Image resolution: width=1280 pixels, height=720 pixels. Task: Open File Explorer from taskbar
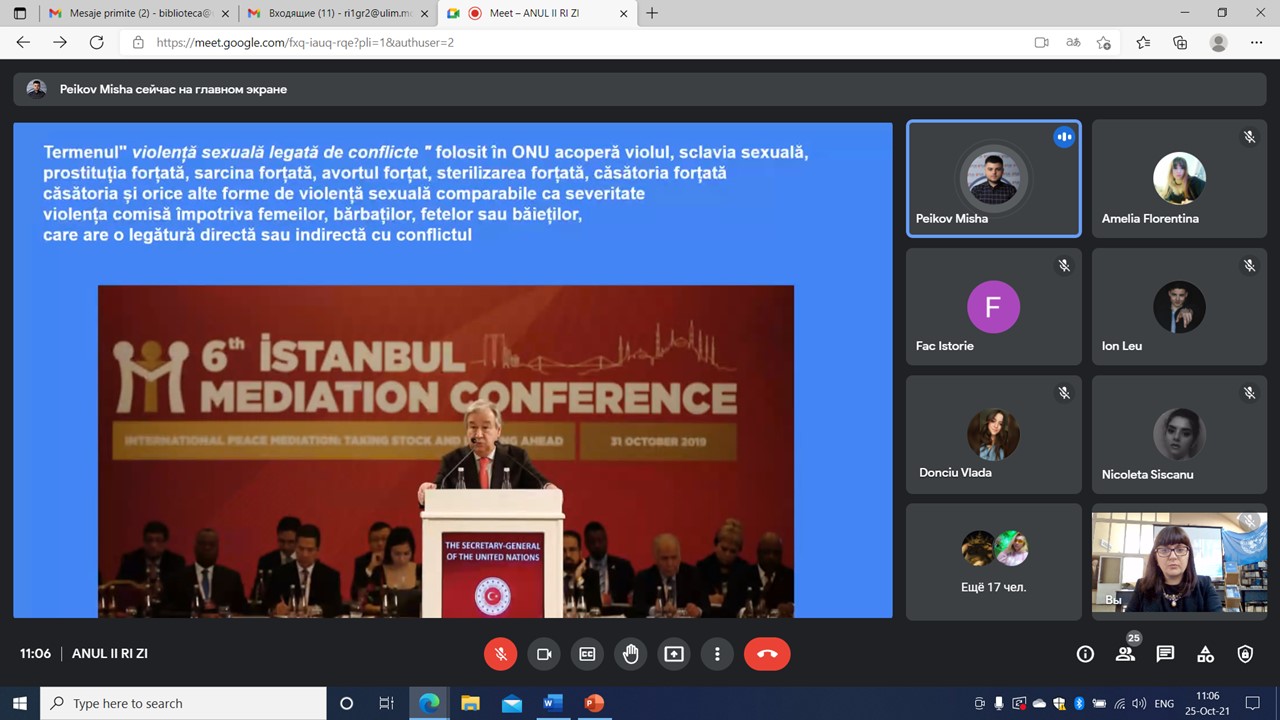click(470, 703)
